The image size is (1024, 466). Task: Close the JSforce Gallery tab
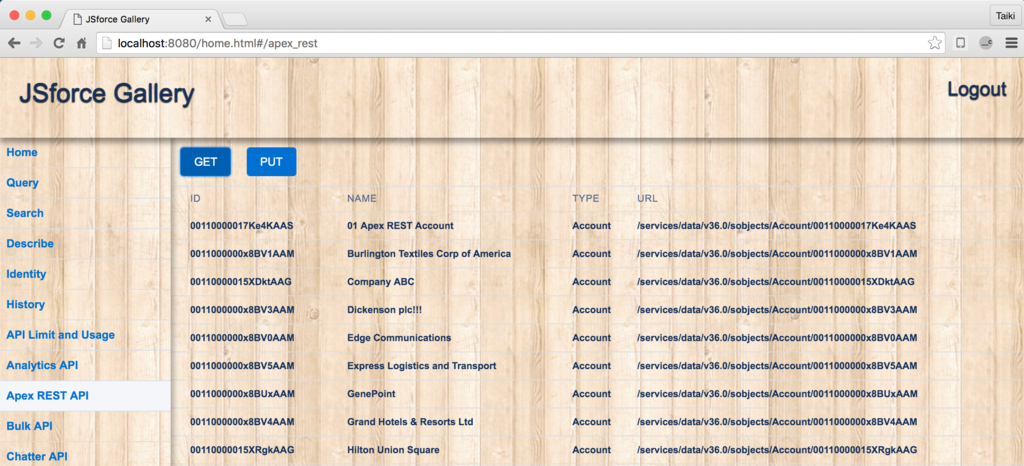pos(208,19)
